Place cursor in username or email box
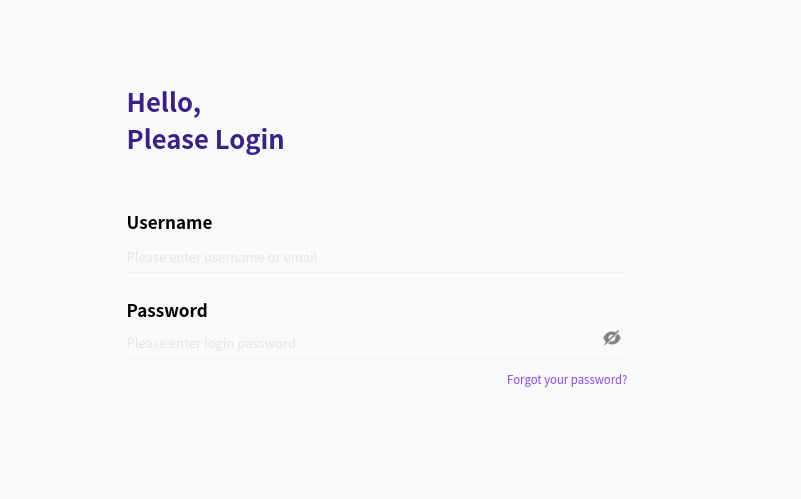 point(376,257)
